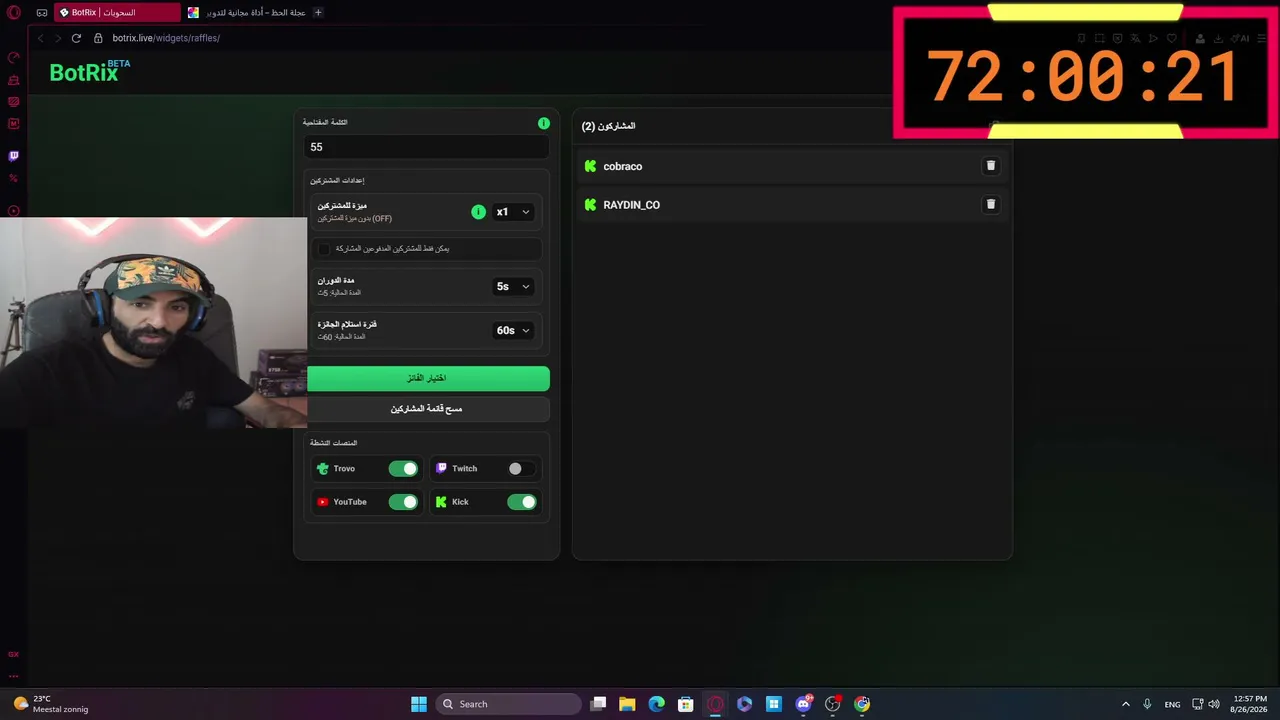Open File Explorer from the taskbar

tap(627, 704)
